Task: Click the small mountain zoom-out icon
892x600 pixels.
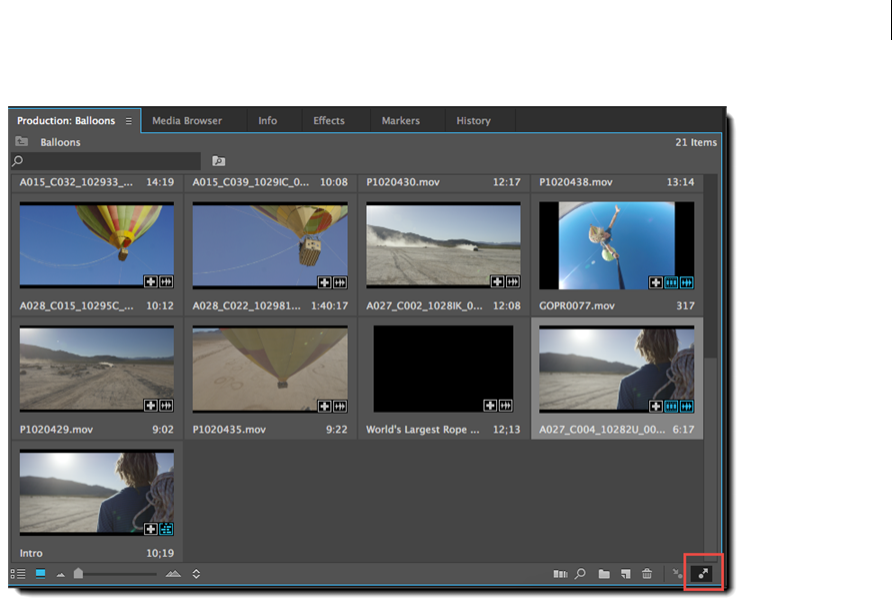Action: [x=60, y=575]
